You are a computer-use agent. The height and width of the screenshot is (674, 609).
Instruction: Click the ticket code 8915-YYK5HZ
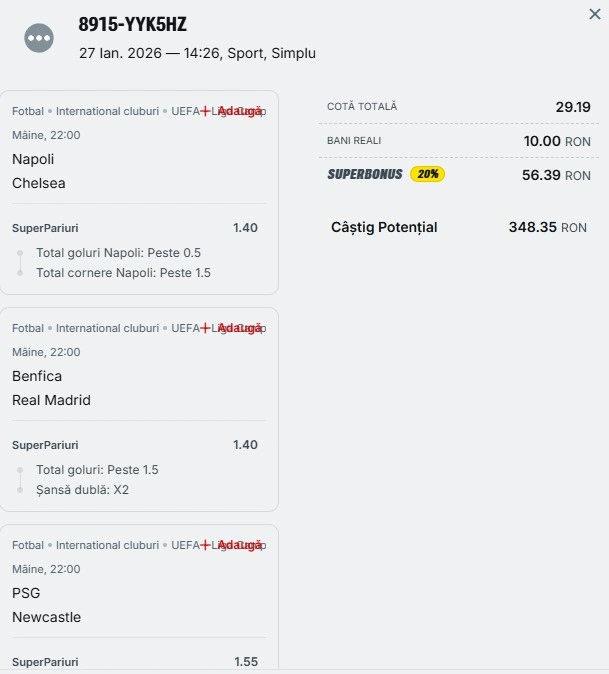[x=132, y=25]
